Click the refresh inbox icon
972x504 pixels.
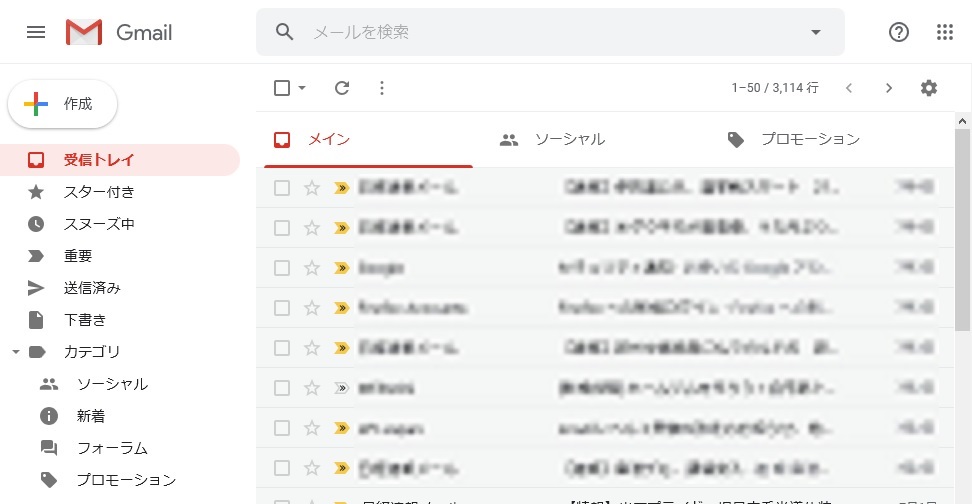342,88
